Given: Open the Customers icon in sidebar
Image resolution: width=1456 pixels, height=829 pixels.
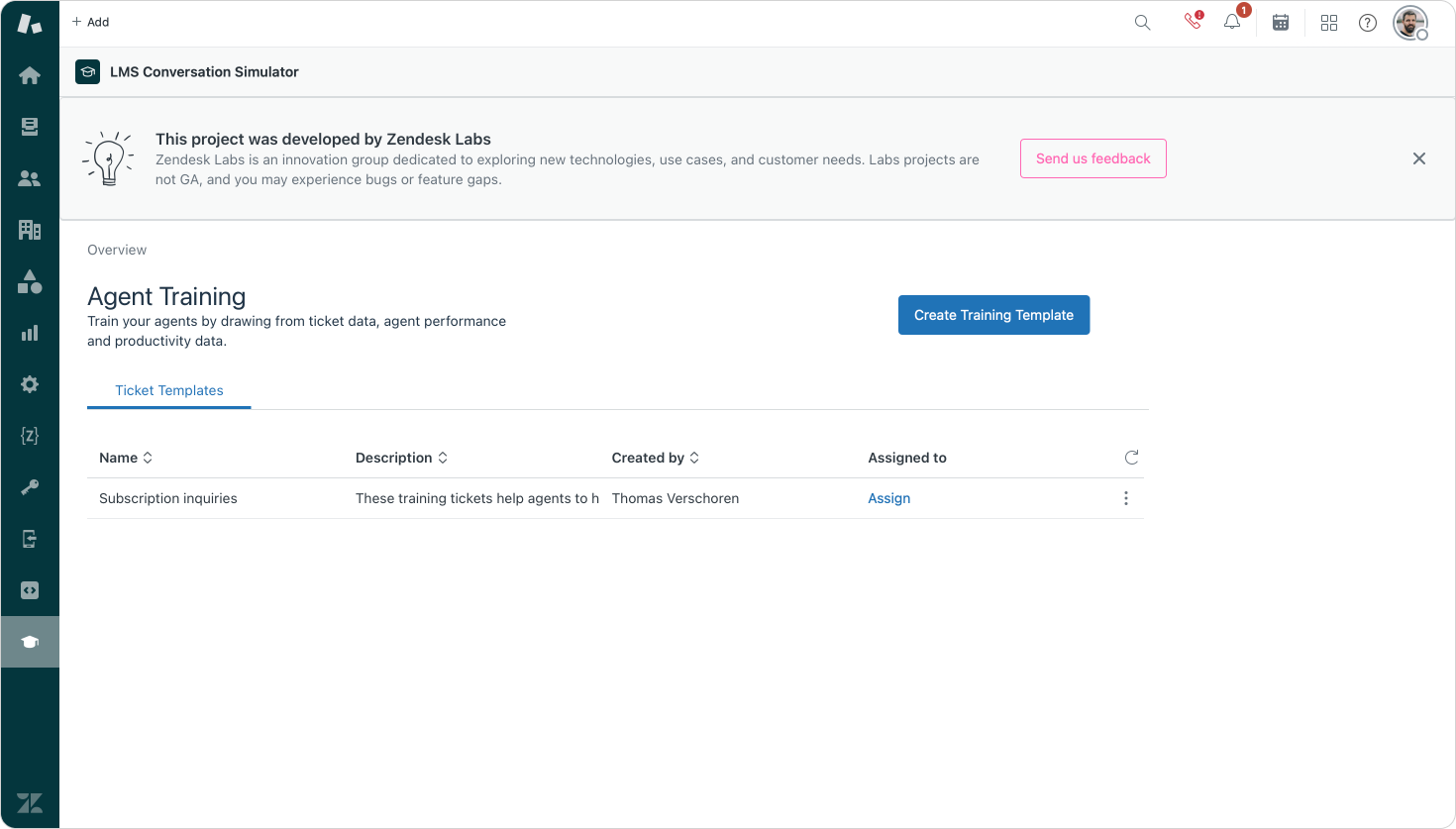Looking at the screenshot, I should click(30, 178).
